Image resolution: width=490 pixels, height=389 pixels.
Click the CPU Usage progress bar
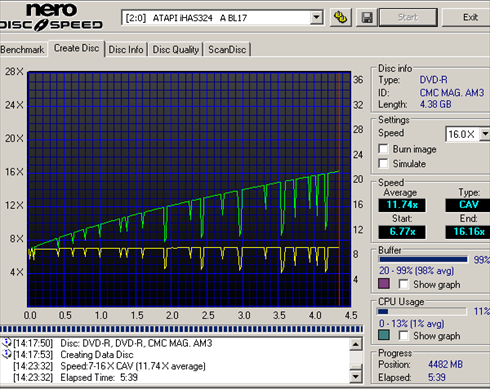[421, 311]
